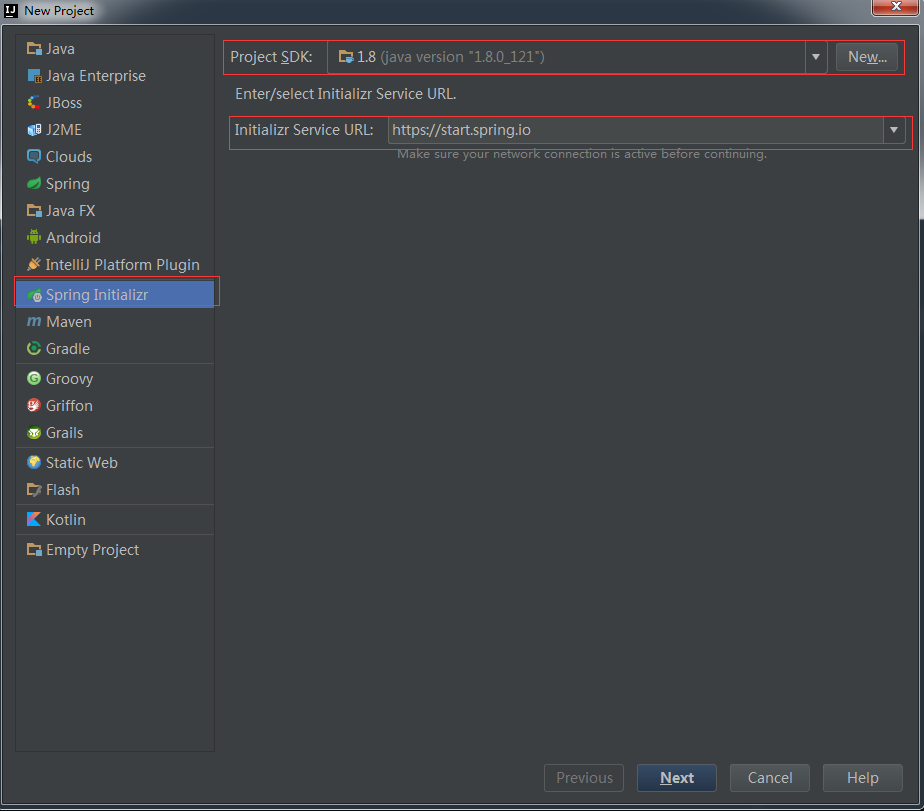Click the Java folder icon
Viewport: 924px width, 811px height.
coord(34,49)
